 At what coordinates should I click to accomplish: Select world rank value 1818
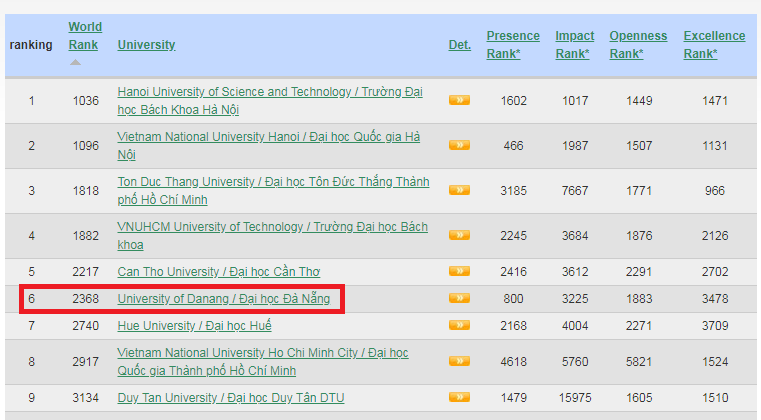[x=85, y=190]
